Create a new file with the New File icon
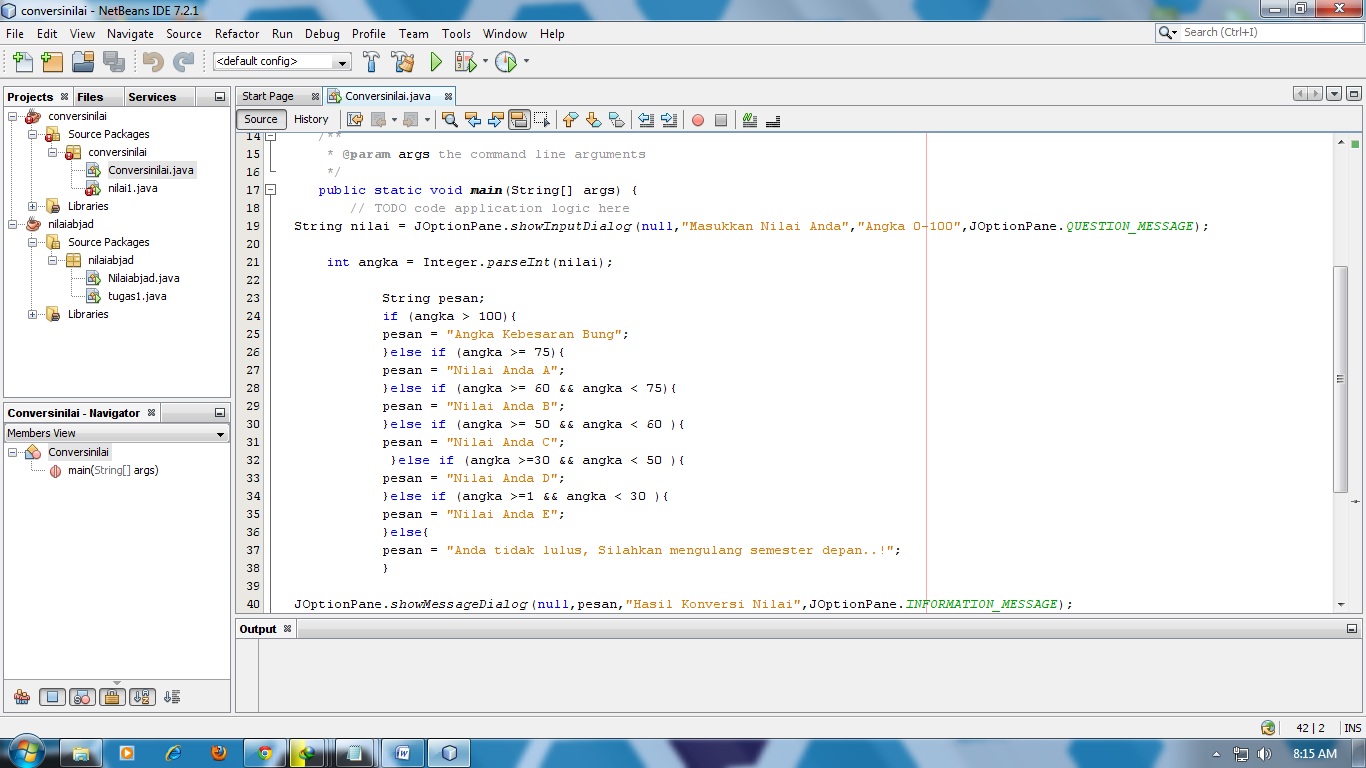1366x768 pixels. point(22,62)
